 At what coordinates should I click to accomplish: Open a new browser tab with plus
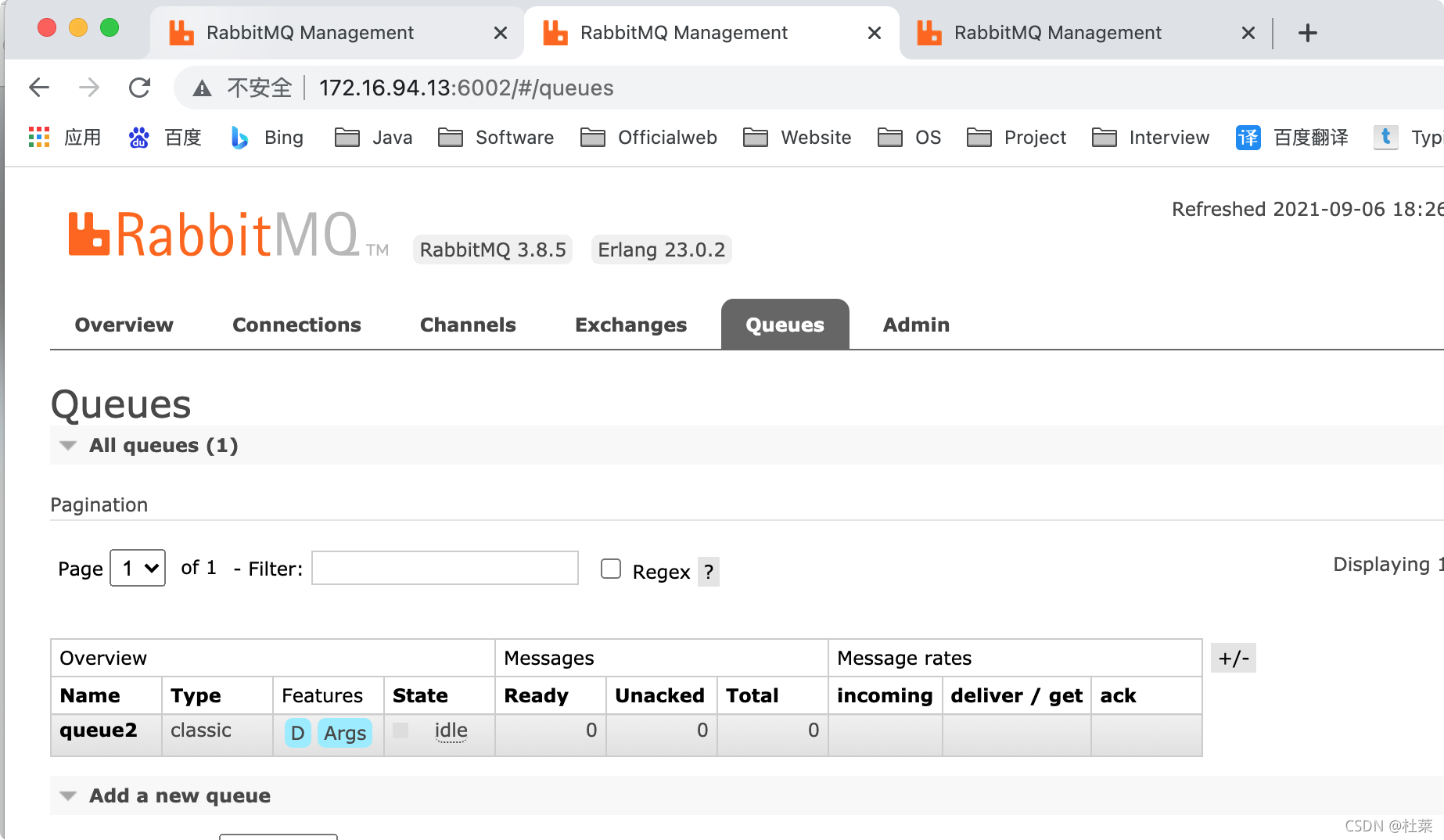[1307, 33]
